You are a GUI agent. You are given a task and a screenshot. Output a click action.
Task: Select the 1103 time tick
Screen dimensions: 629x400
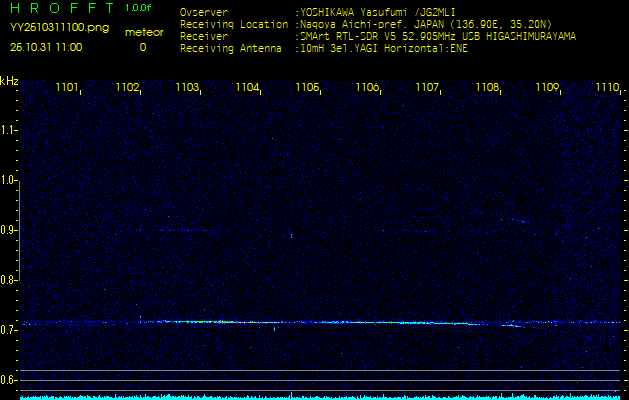click(187, 88)
